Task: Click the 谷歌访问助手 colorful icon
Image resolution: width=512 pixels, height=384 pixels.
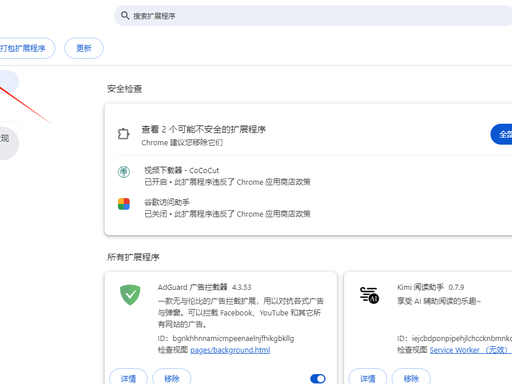Action: (124, 204)
